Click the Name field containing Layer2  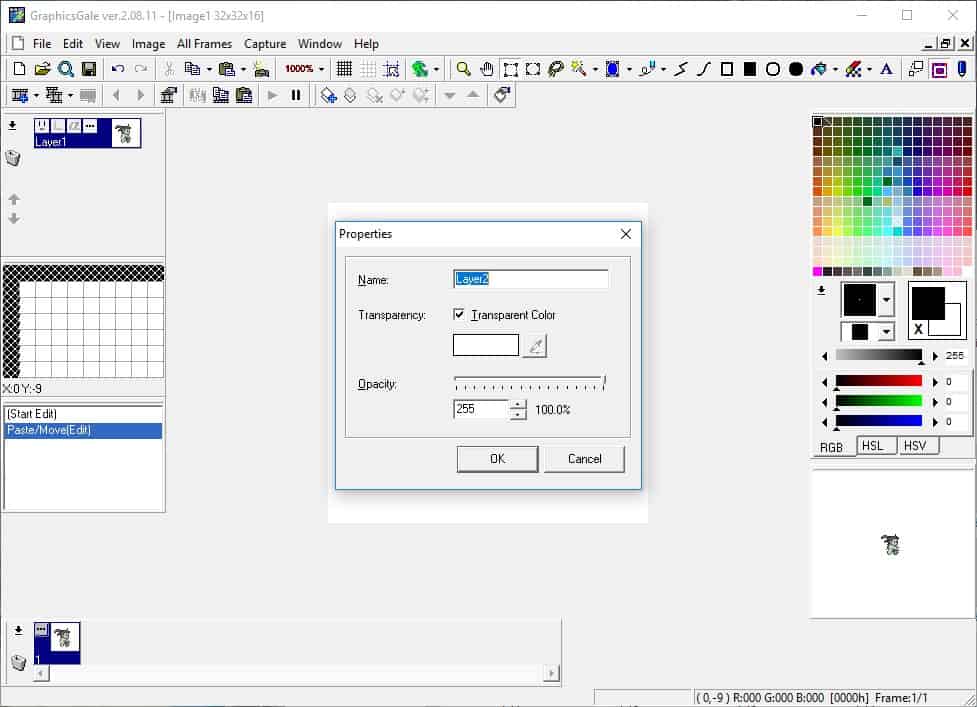[x=531, y=279]
